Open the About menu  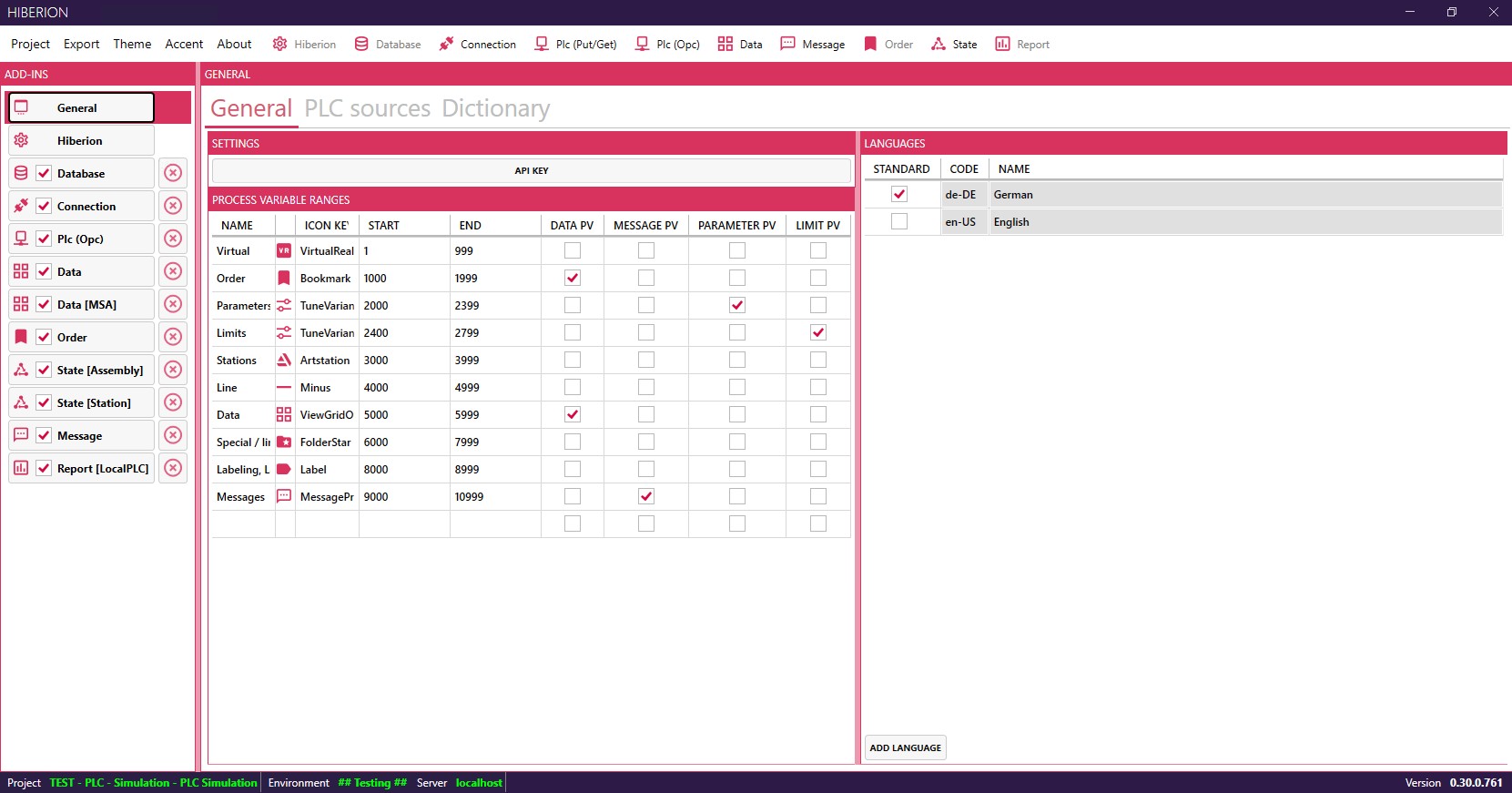pos(234,44)
